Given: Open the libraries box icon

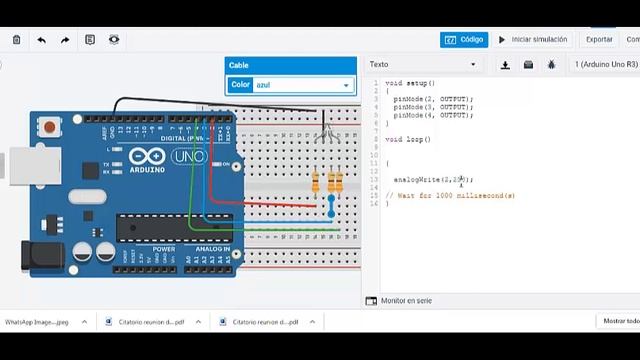Looking at the screenshot, I should tap(528, 65).
